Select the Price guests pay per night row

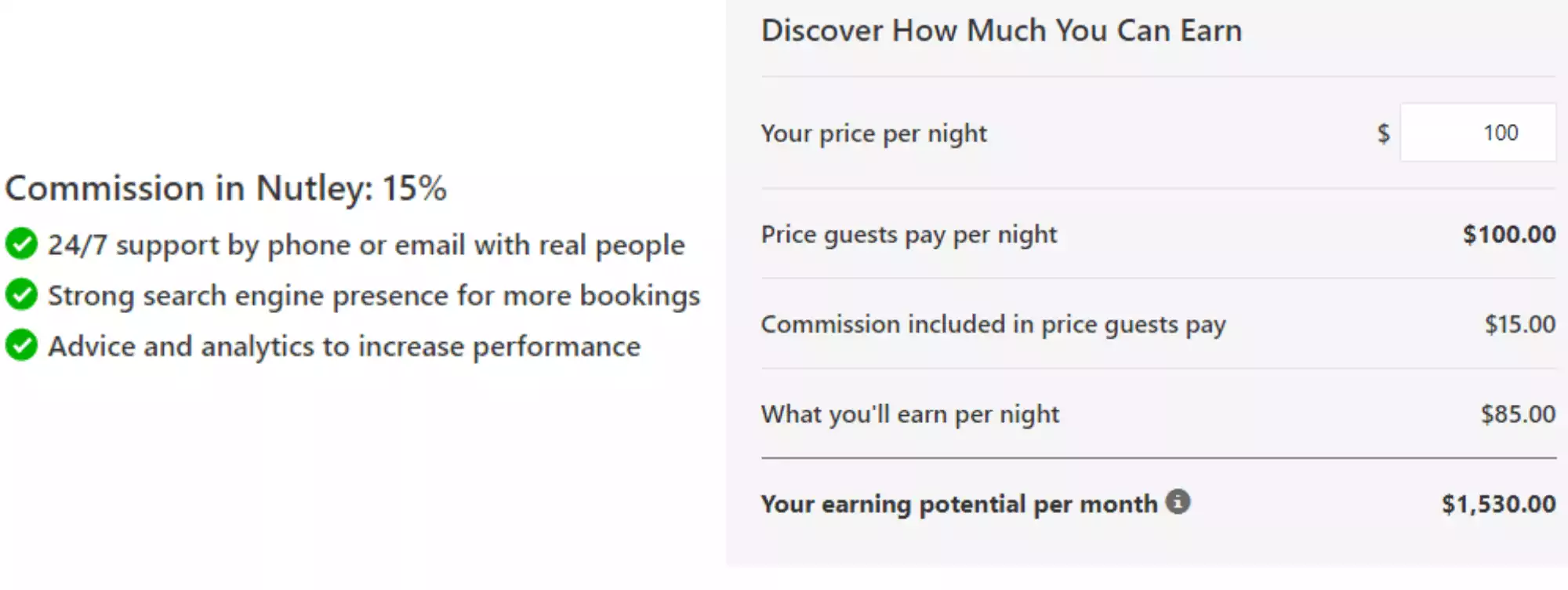(x=908, y=234)
